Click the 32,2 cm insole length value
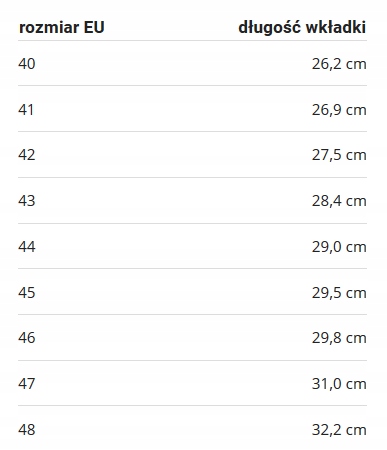This screenshot has height=450, width=387. (339, 430)
